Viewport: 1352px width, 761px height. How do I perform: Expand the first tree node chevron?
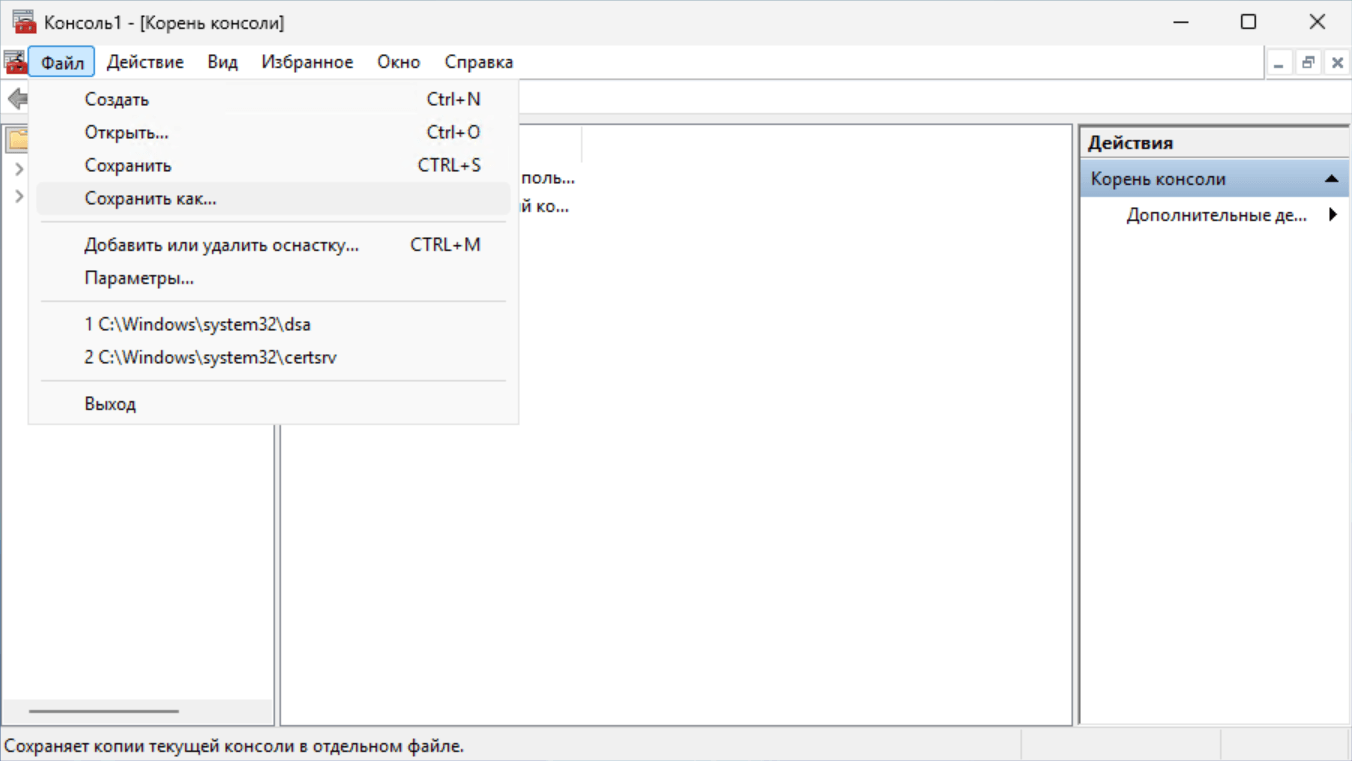pos(18,169)
